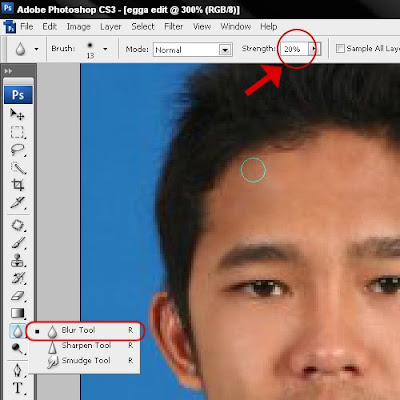
Task: Open the Layer menu
Action: 111,27
